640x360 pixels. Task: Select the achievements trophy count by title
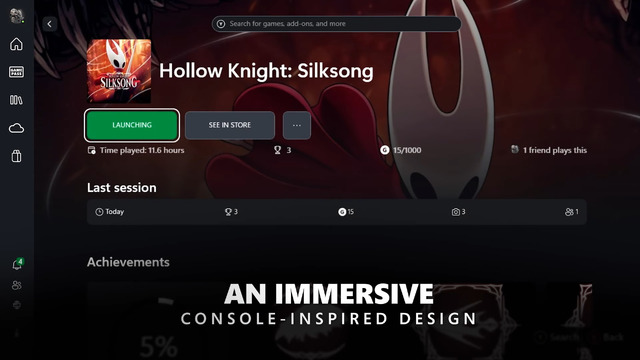pyautogui.click(x=282, y=150)
